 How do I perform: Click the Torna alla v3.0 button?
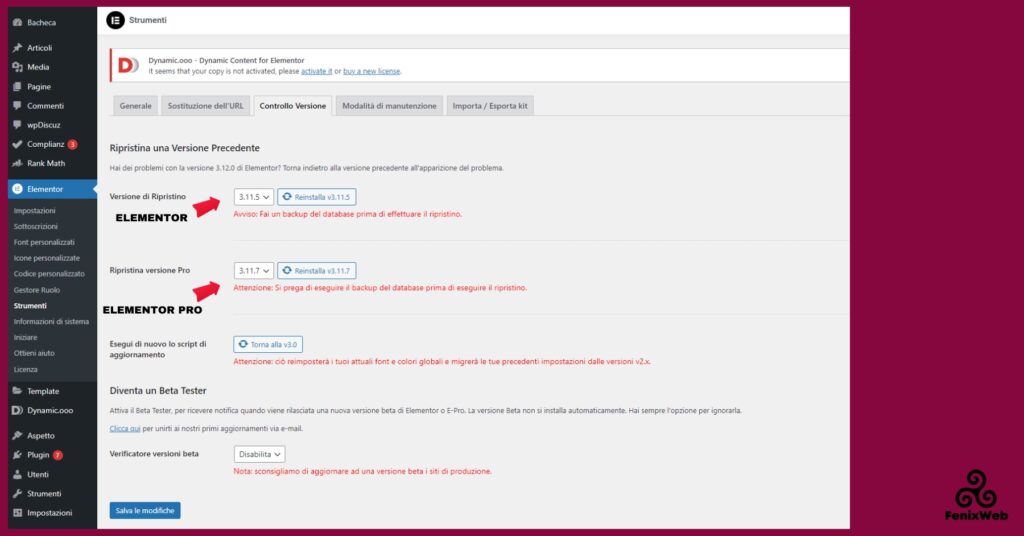click(267, 344)
